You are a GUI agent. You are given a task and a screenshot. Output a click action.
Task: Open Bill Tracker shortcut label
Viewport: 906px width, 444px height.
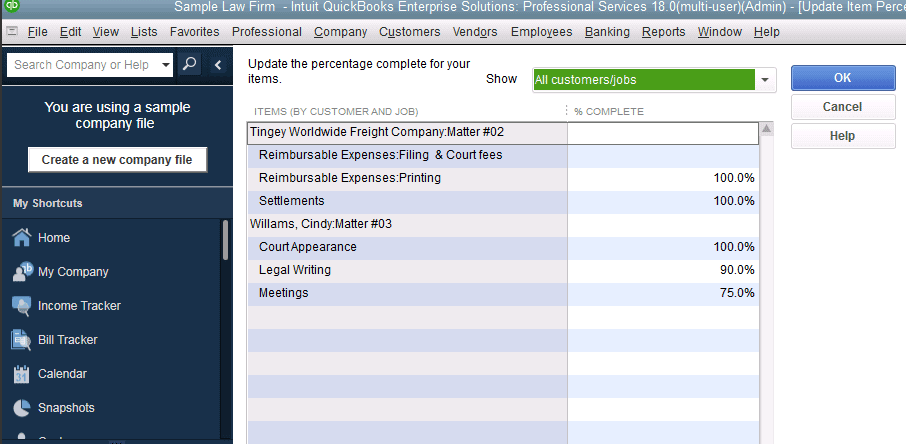68,340
